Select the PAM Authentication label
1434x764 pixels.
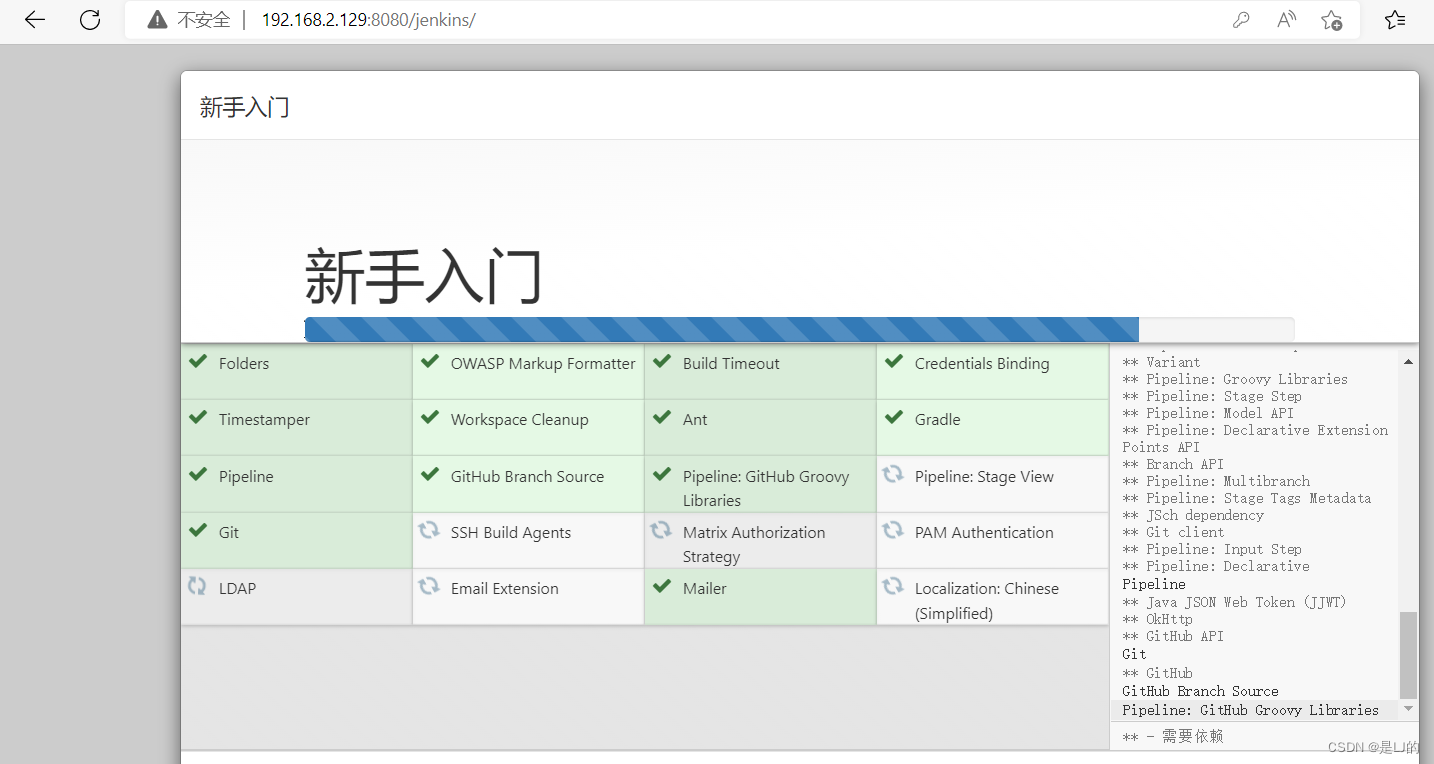[984, 533]
